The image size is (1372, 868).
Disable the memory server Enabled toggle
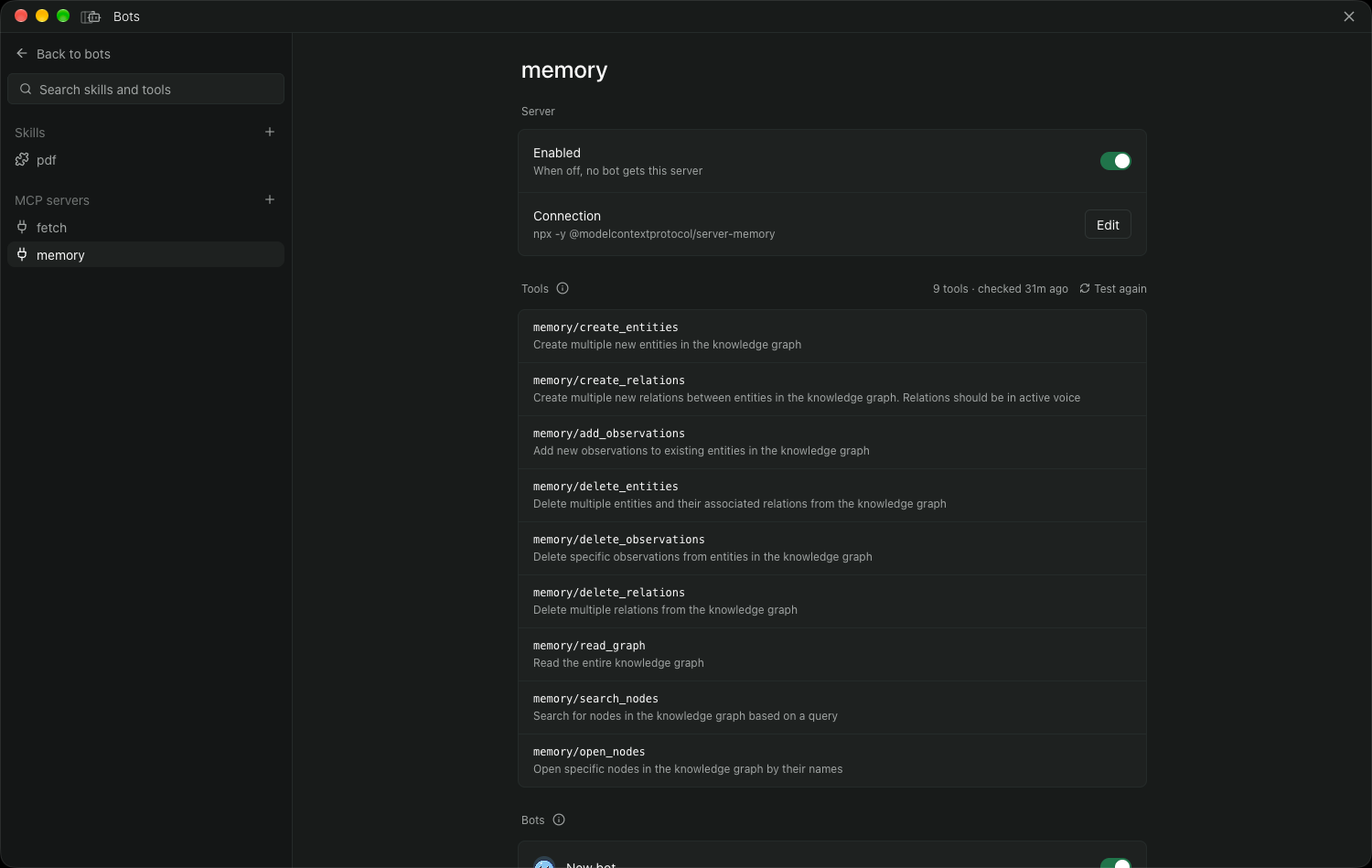tap(1116, 161)
